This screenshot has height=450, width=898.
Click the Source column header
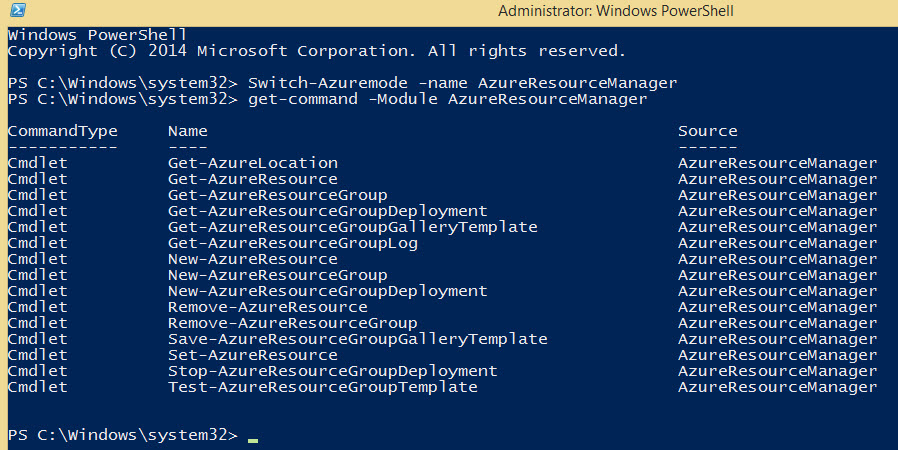708,131
